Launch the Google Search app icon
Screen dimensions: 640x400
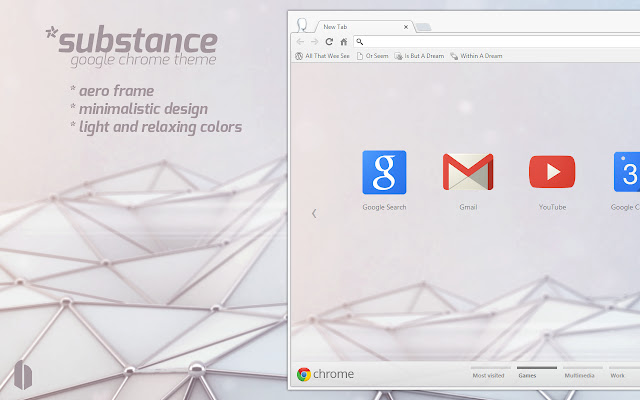click(x=384, y=172)
